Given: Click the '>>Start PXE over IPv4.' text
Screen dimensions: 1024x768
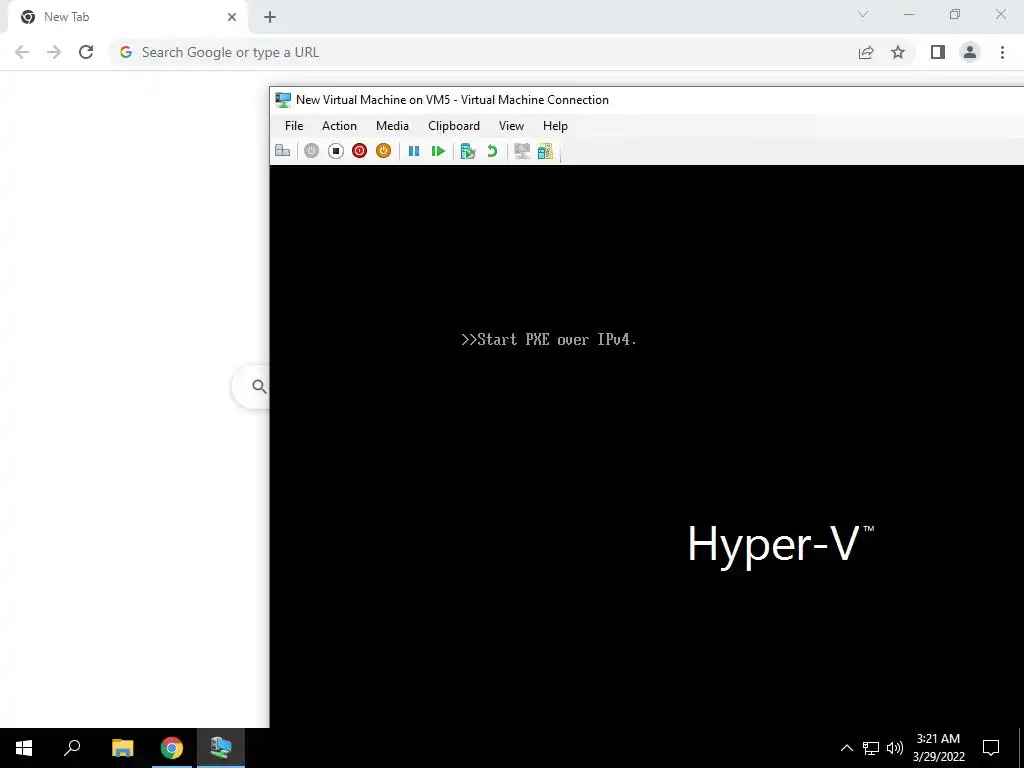Looking at the screenshot, I should point(549,340).
